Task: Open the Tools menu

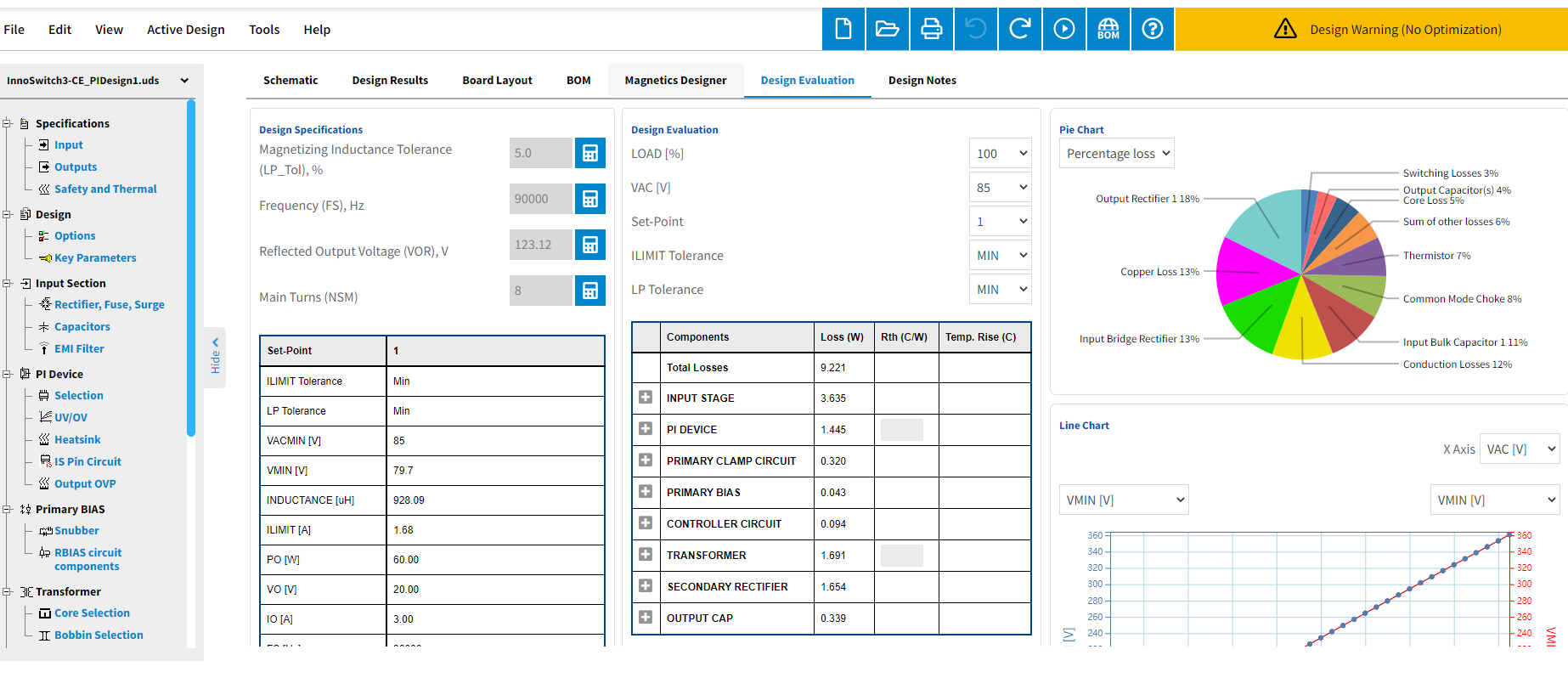Action: (x=264, y=30)
